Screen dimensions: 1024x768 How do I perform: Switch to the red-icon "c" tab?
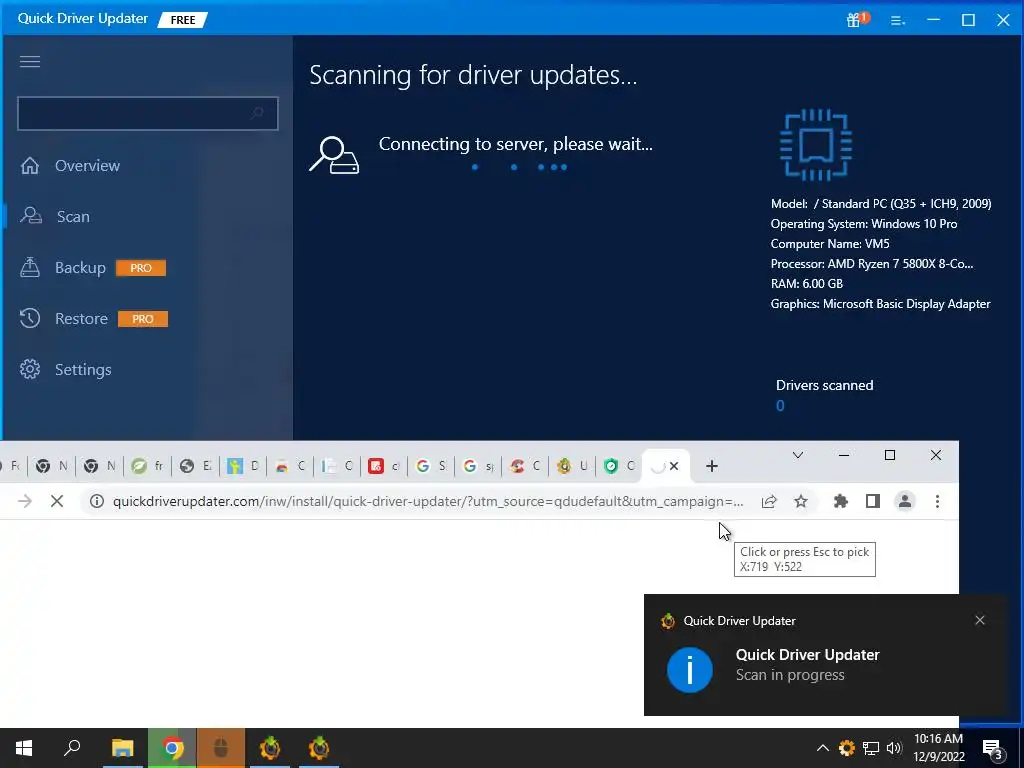click(x=384, y=466)
